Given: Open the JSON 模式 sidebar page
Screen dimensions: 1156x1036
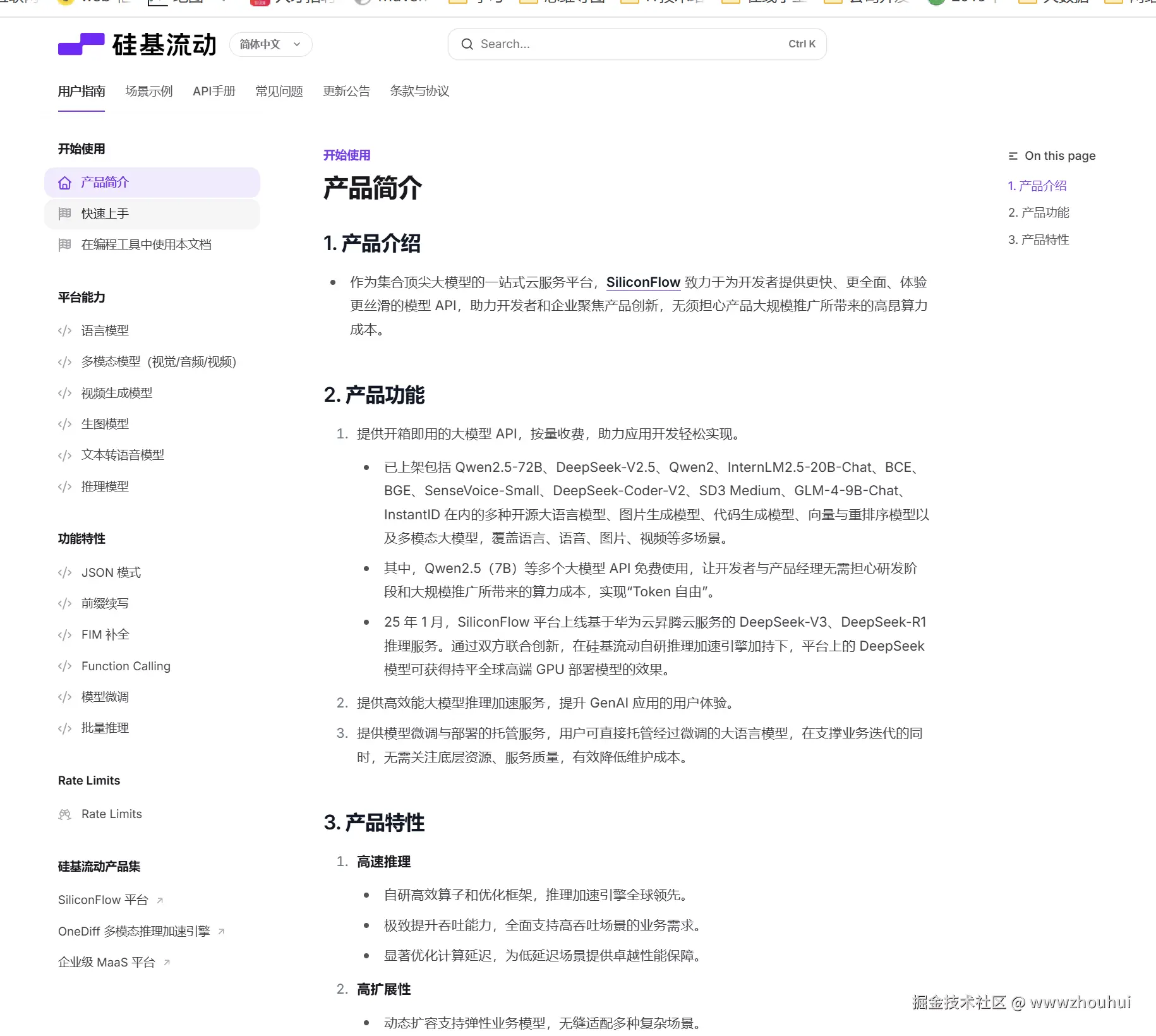Looking at the screenshot, I should tap(152, 572).
